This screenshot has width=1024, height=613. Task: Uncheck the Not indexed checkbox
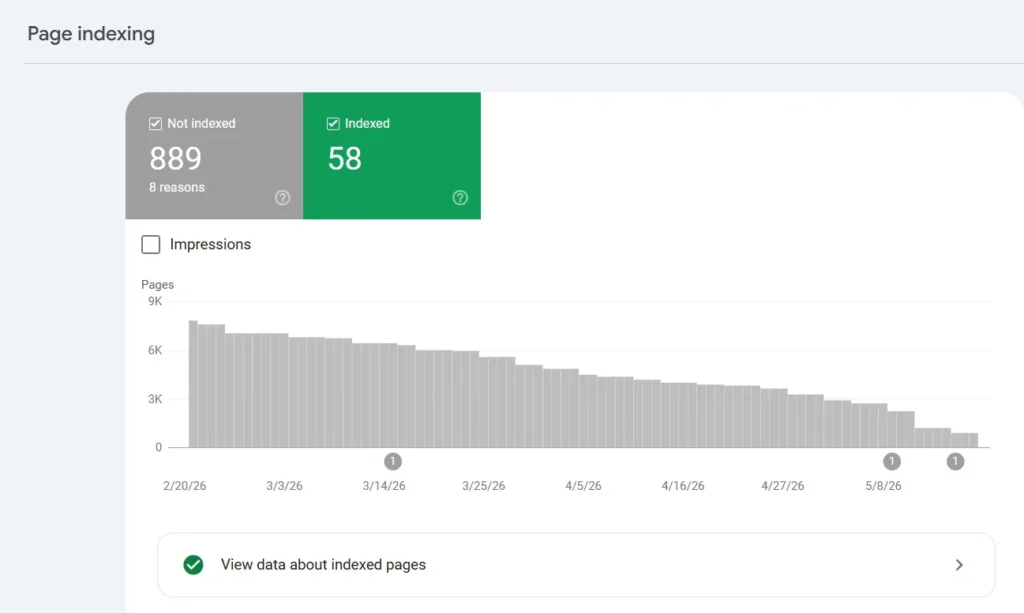pyautogui.click(x=155, y=123)
